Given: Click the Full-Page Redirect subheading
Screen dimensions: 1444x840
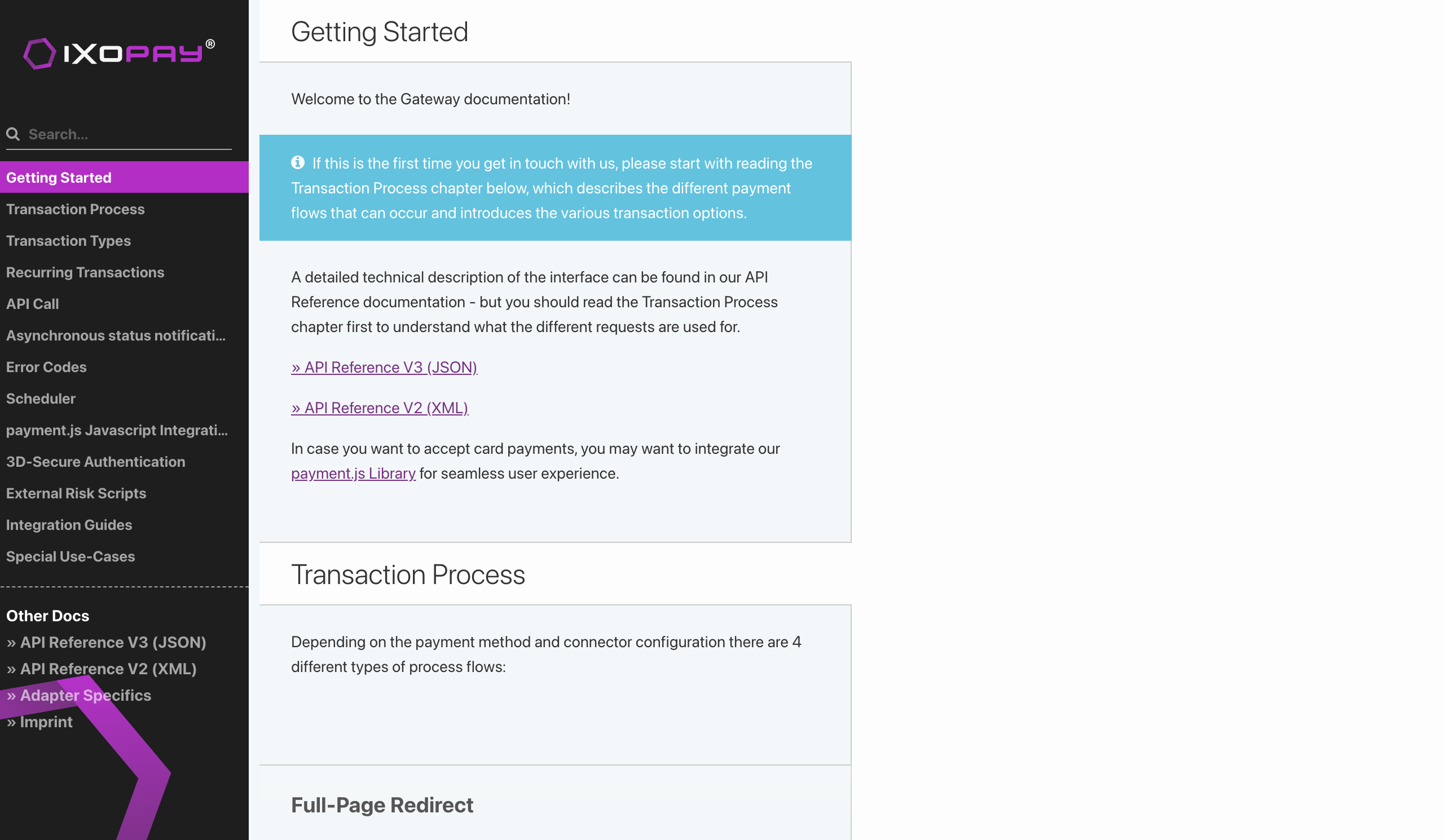Looking at the screenshot, I should (382, 804).
